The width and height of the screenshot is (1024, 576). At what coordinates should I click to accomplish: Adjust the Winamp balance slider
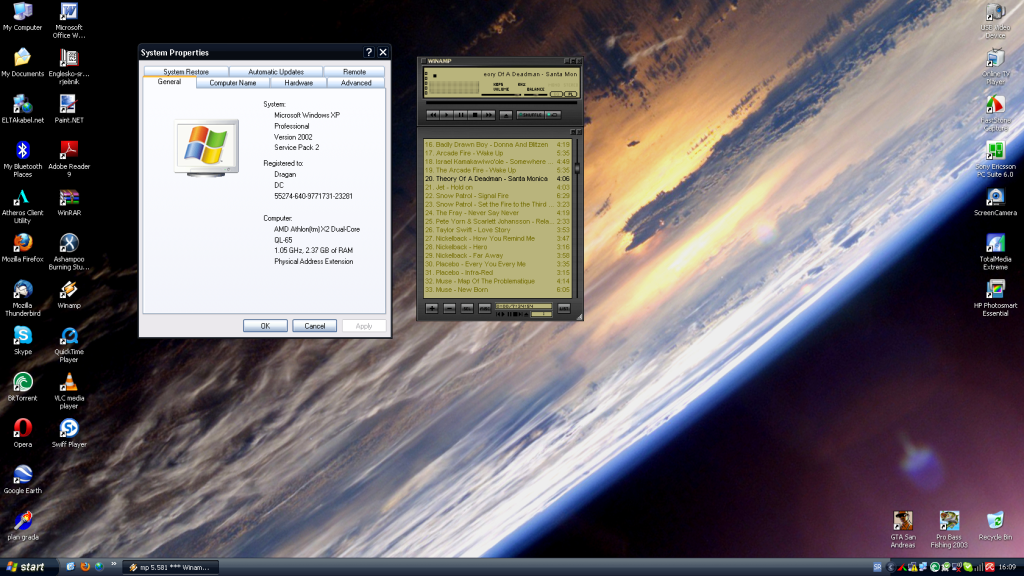pos(535,94)
